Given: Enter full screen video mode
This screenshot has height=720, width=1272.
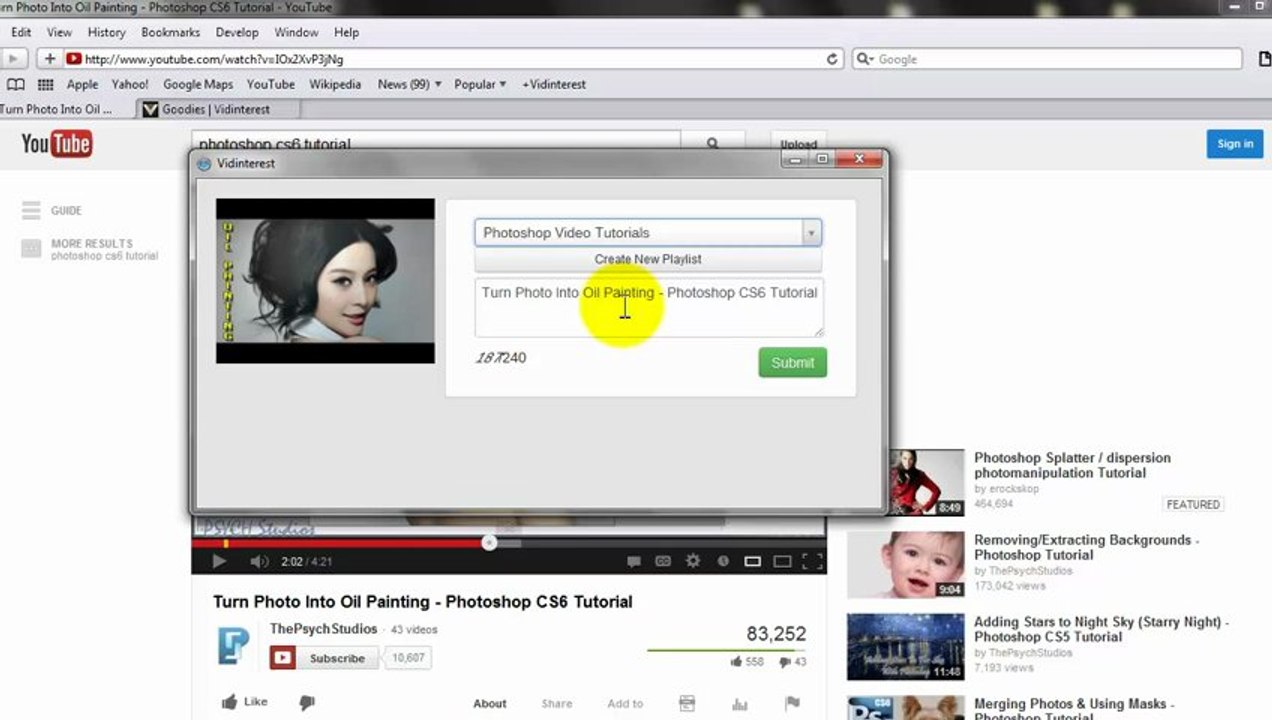Looking at the screenshot, I should click(813, 562).
